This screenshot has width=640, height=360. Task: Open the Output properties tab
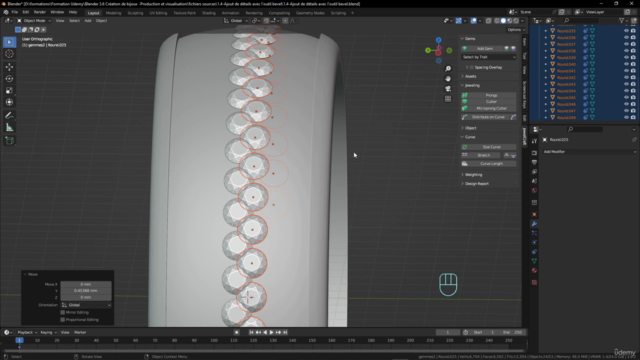(534, 162)
